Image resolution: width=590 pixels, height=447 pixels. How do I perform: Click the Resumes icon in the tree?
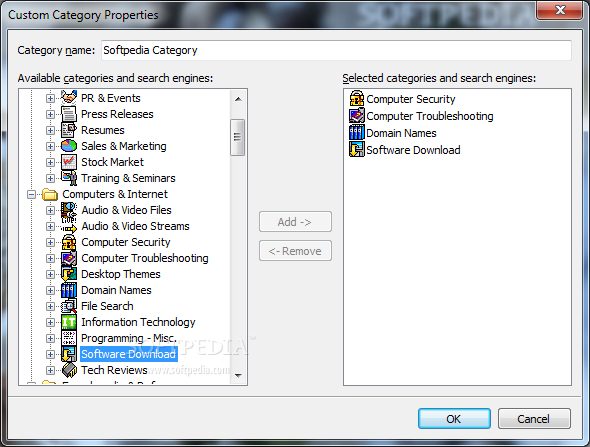tap(69, 130)
